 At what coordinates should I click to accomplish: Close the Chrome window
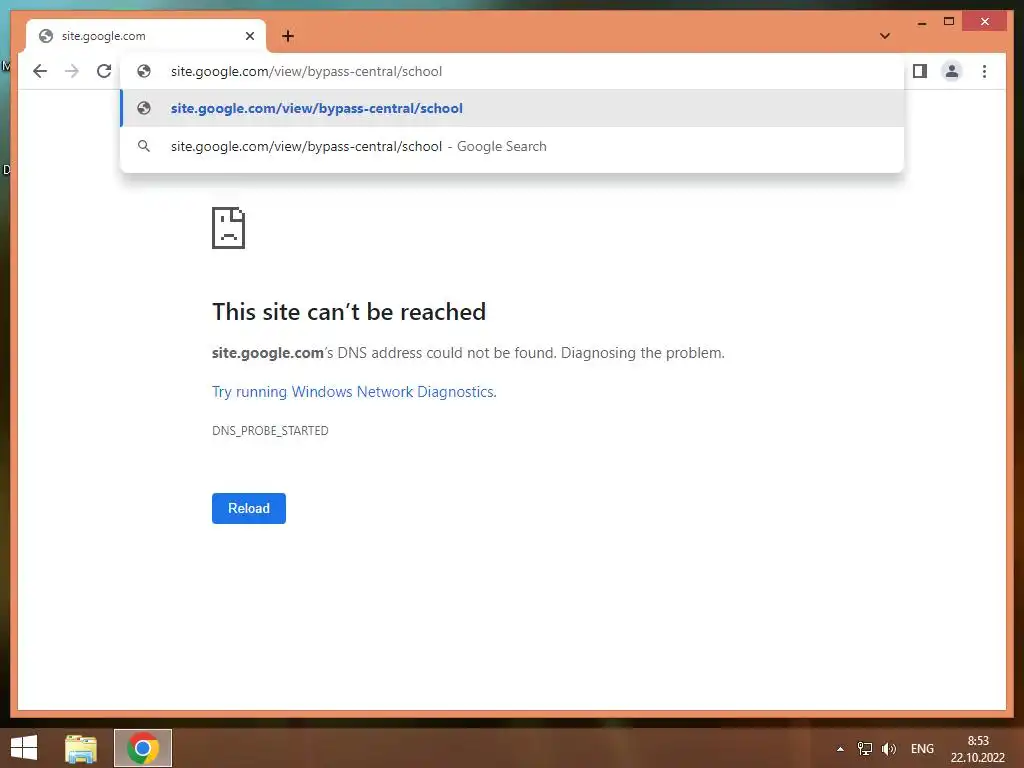pyautogui.click(x=985, y=22)
